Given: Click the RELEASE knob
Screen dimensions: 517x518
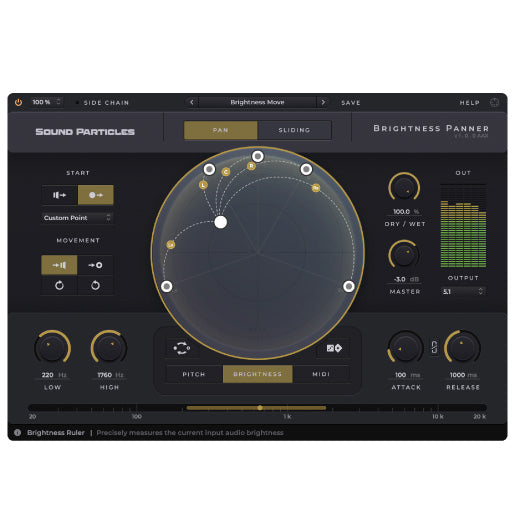Looking at the screenshot, I should [x=462, y=347].
